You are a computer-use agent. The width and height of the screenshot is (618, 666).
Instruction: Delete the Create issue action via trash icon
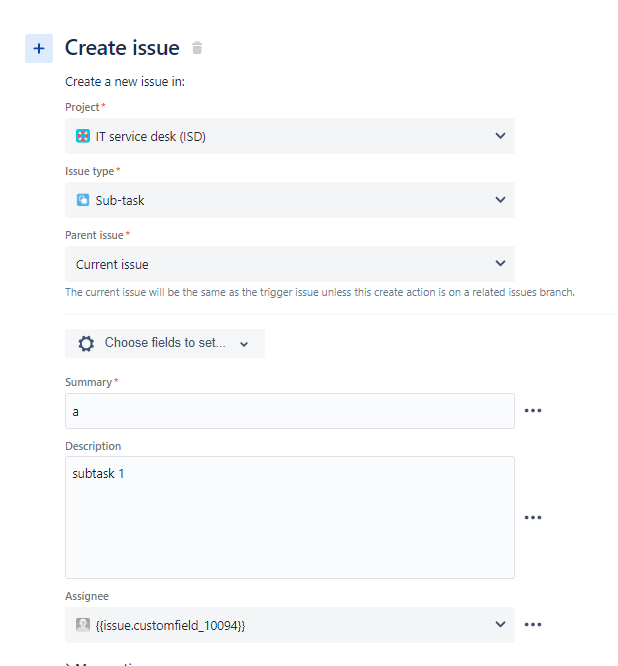[197, 48]
